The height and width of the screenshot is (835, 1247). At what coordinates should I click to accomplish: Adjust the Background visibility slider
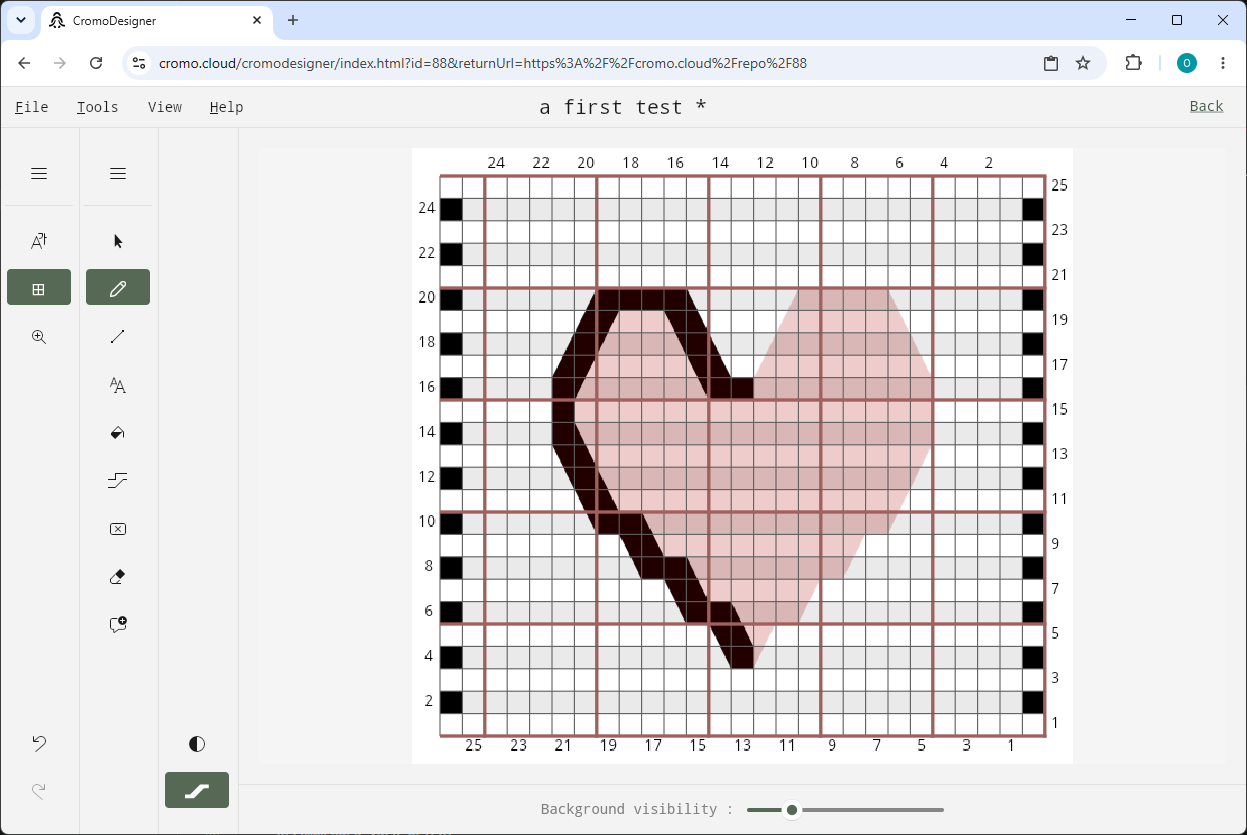point(845,810)
